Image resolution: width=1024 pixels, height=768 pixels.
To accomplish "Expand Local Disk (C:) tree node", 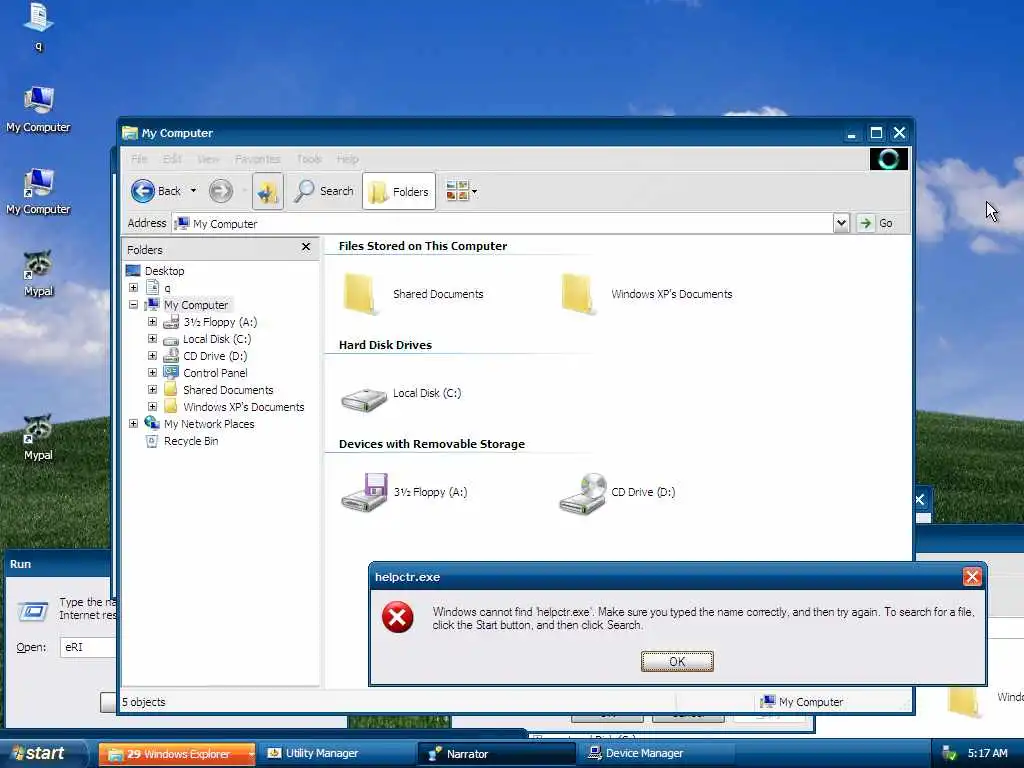I will point(152,339).
